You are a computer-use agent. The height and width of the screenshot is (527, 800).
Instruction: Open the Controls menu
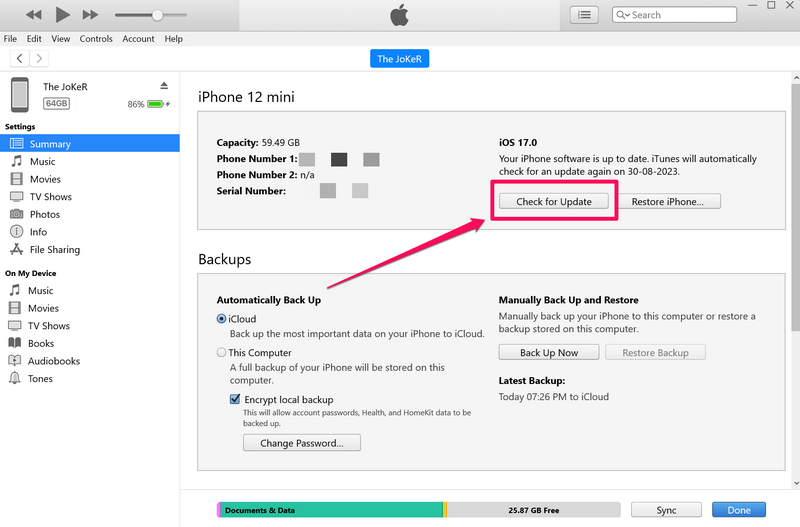click(96, 39)
